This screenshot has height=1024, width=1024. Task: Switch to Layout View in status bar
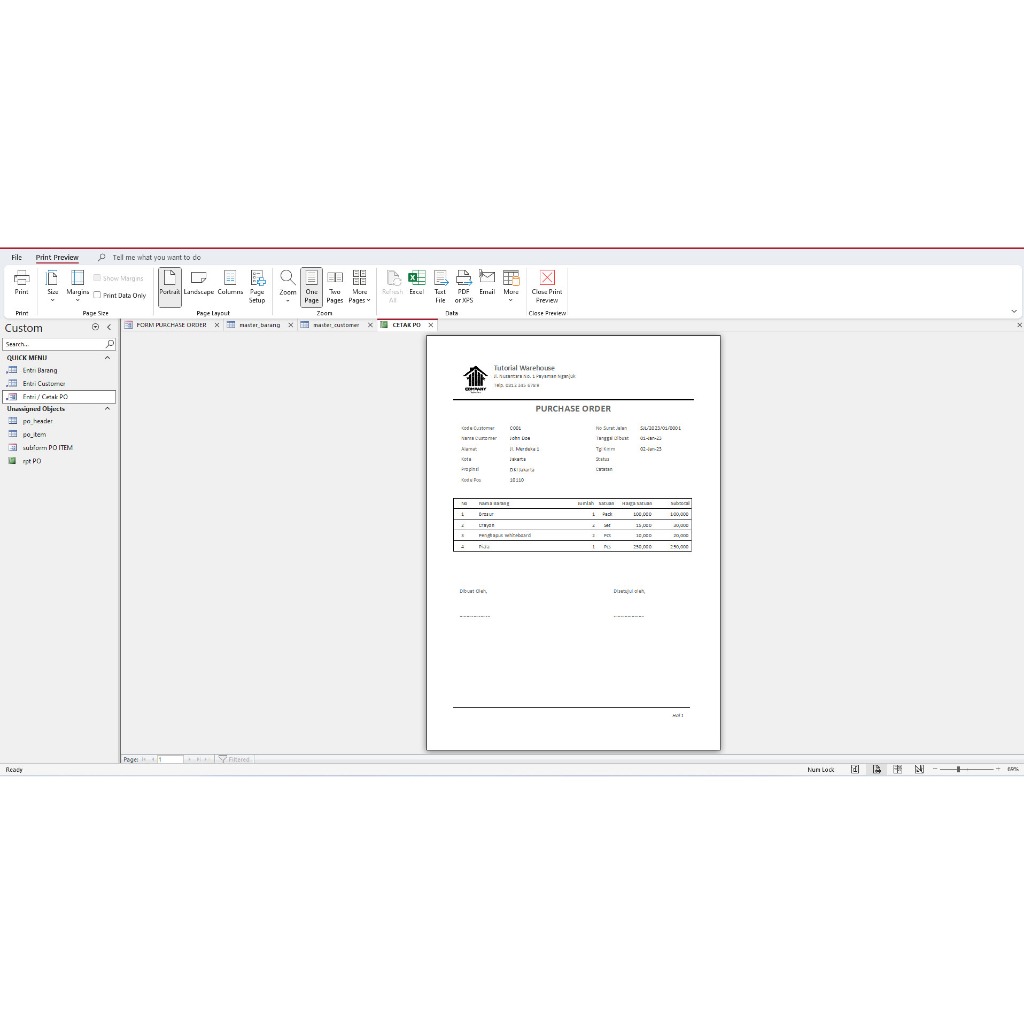click(898, 769)
